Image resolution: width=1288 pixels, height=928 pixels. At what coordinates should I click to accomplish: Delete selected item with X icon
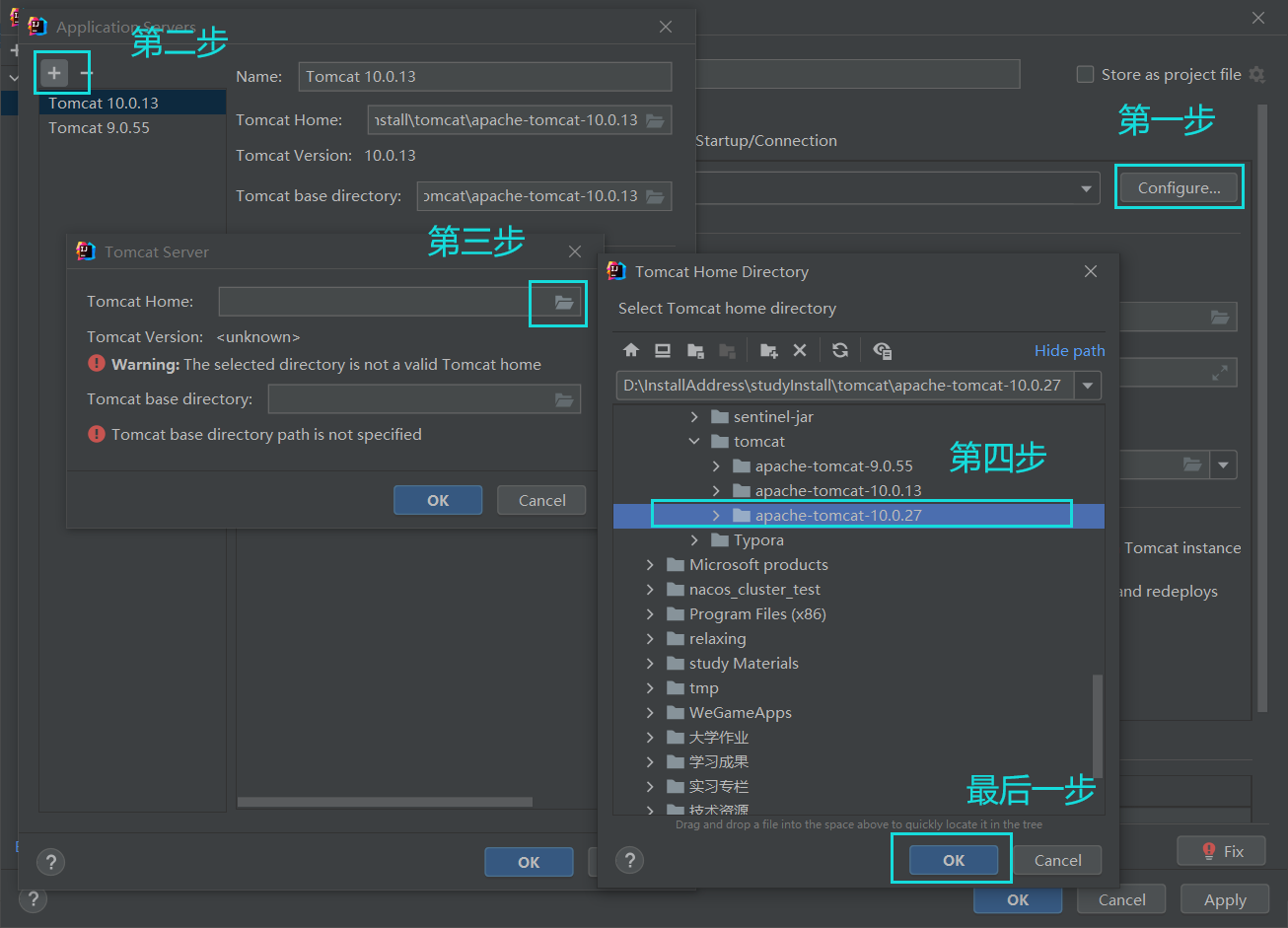(x=800, y=350)
